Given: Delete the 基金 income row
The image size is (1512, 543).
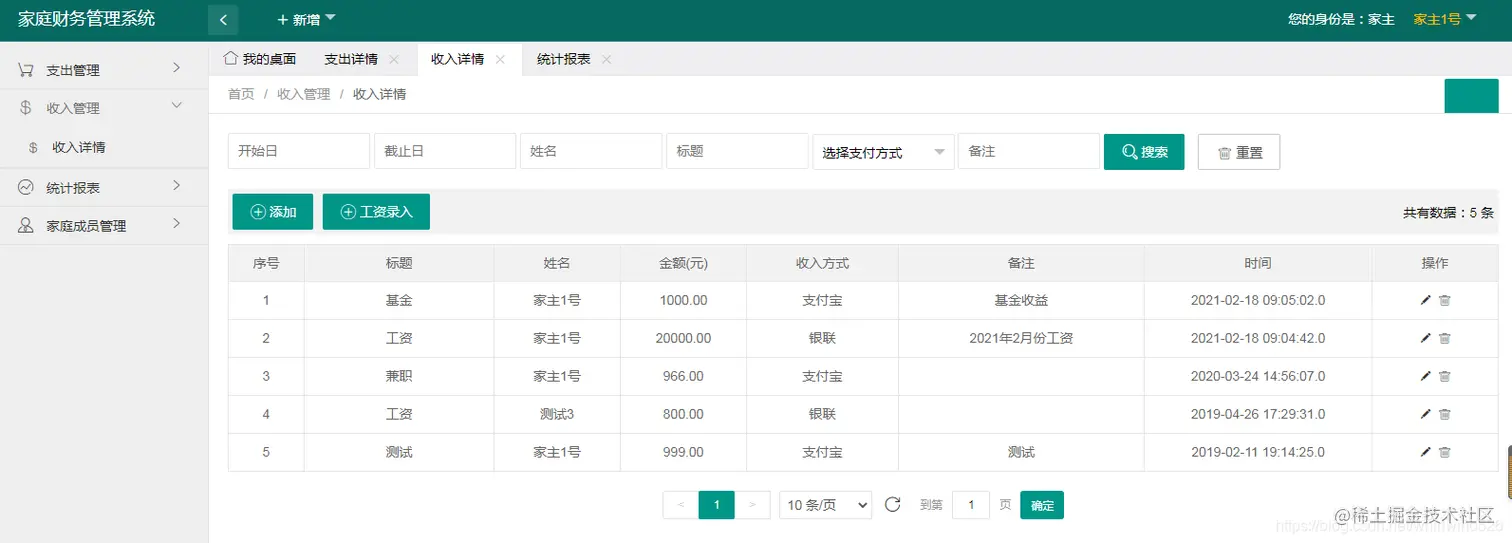Looking at the screenshot, I should tap(1445, 300).
